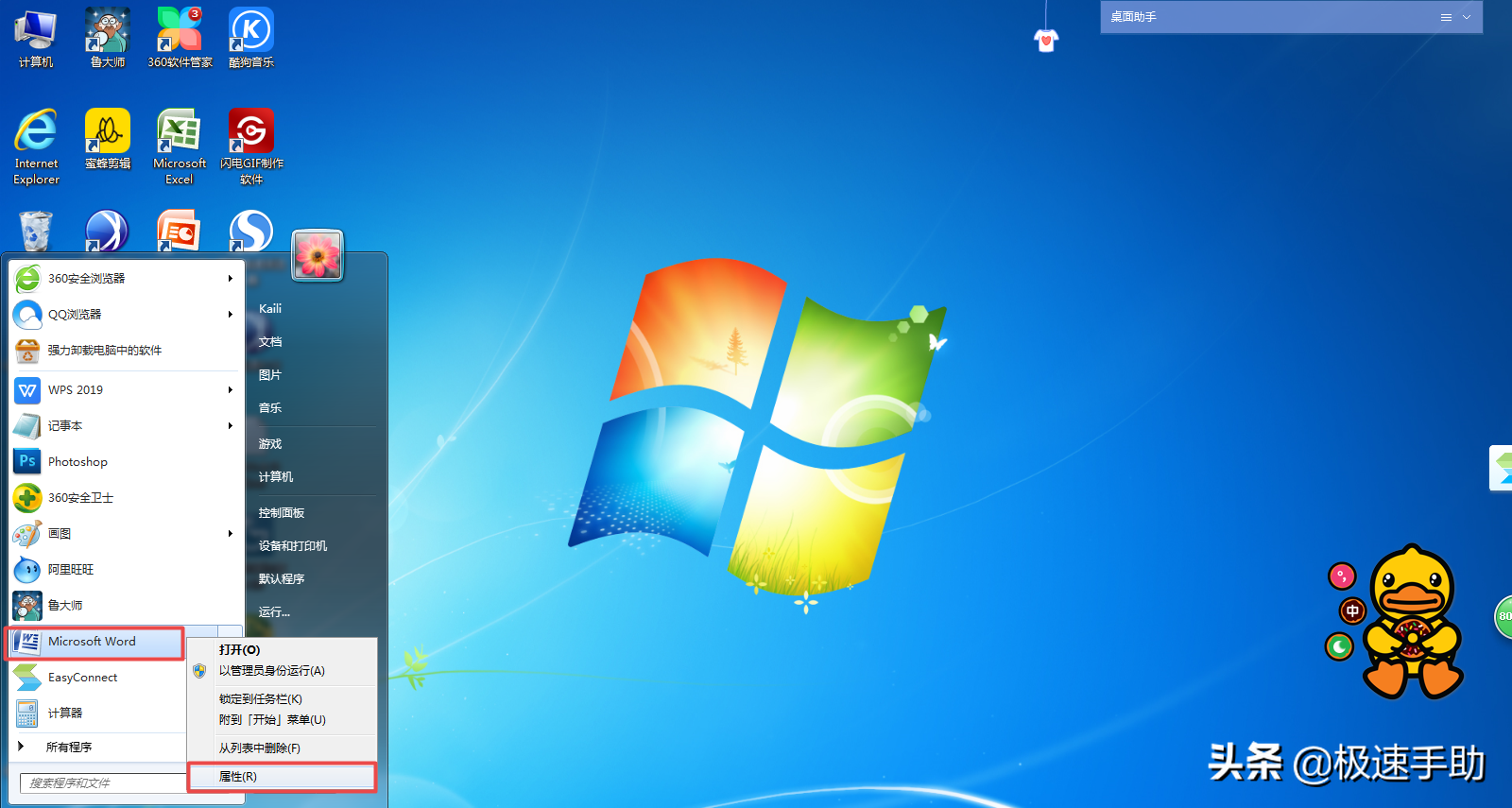
Task: Choose 属性(R) in context menu
Action: [x=283, y=777]
